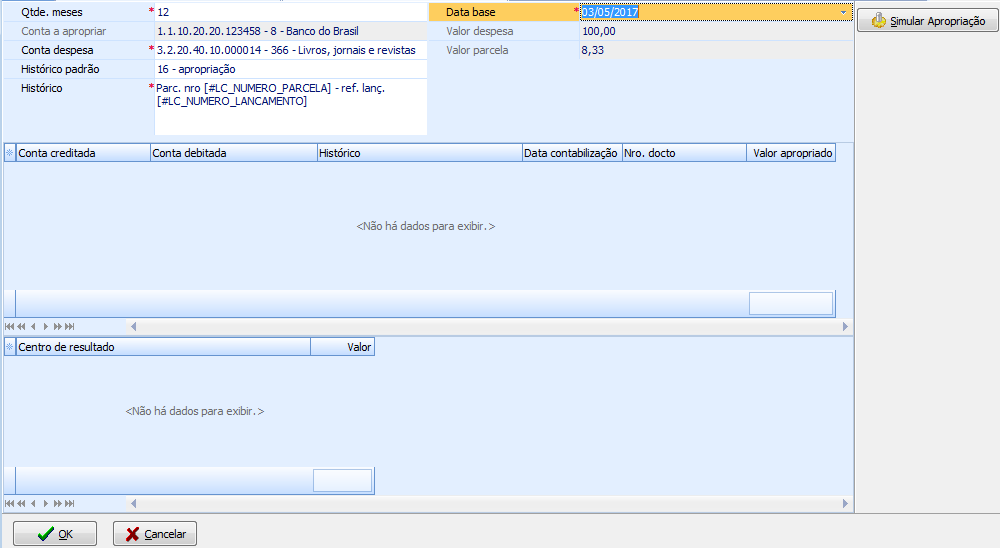The height and width of the screenshot is (548, 1000).
Task: Click the indicator star beside Centro de resultado header
Action: click(10, 347)
